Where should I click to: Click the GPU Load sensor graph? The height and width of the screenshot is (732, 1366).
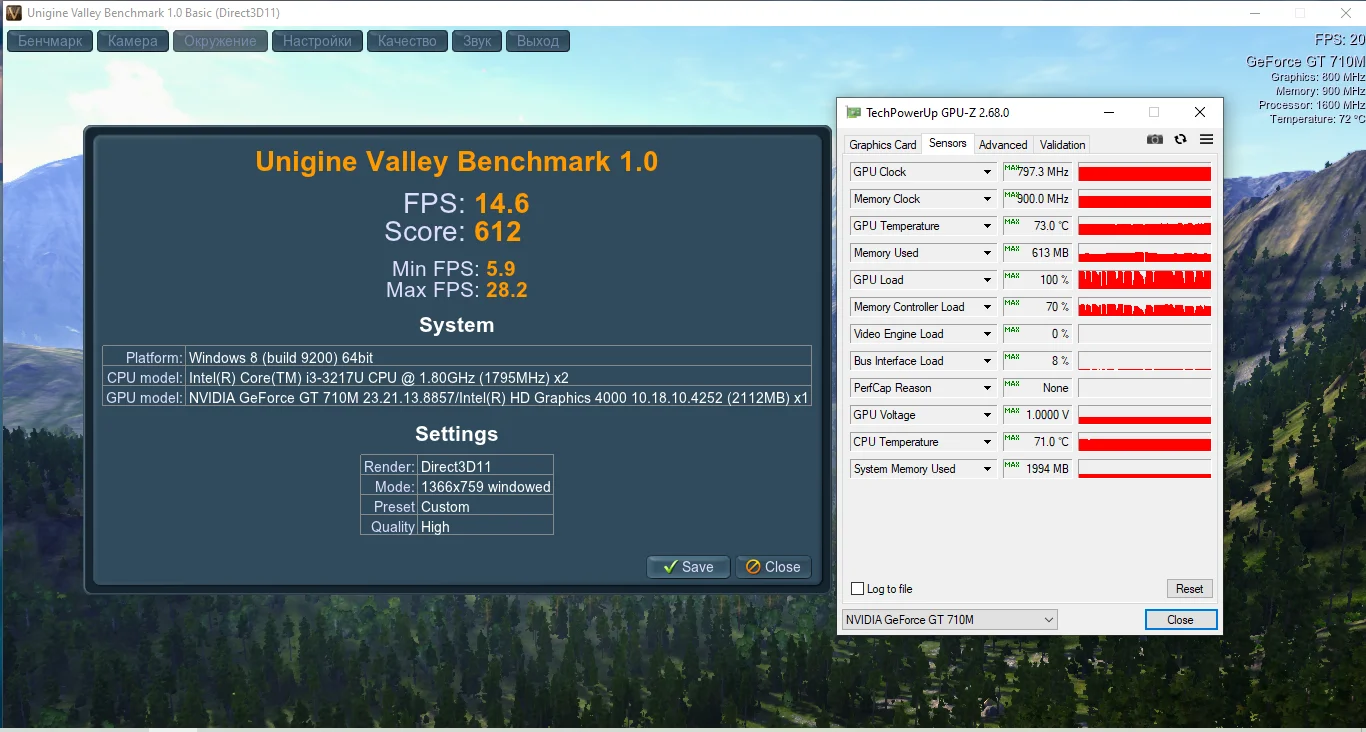(x=1145, y=280)
